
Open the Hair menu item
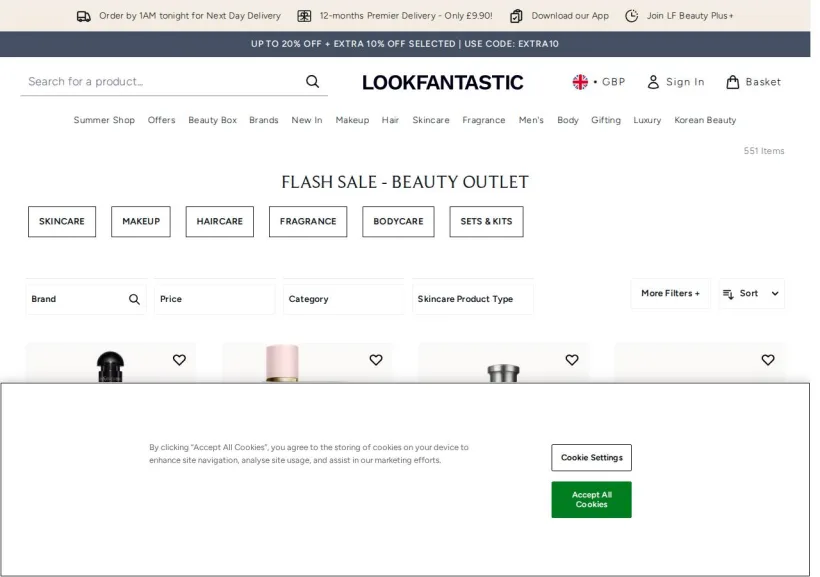(390, 120)
